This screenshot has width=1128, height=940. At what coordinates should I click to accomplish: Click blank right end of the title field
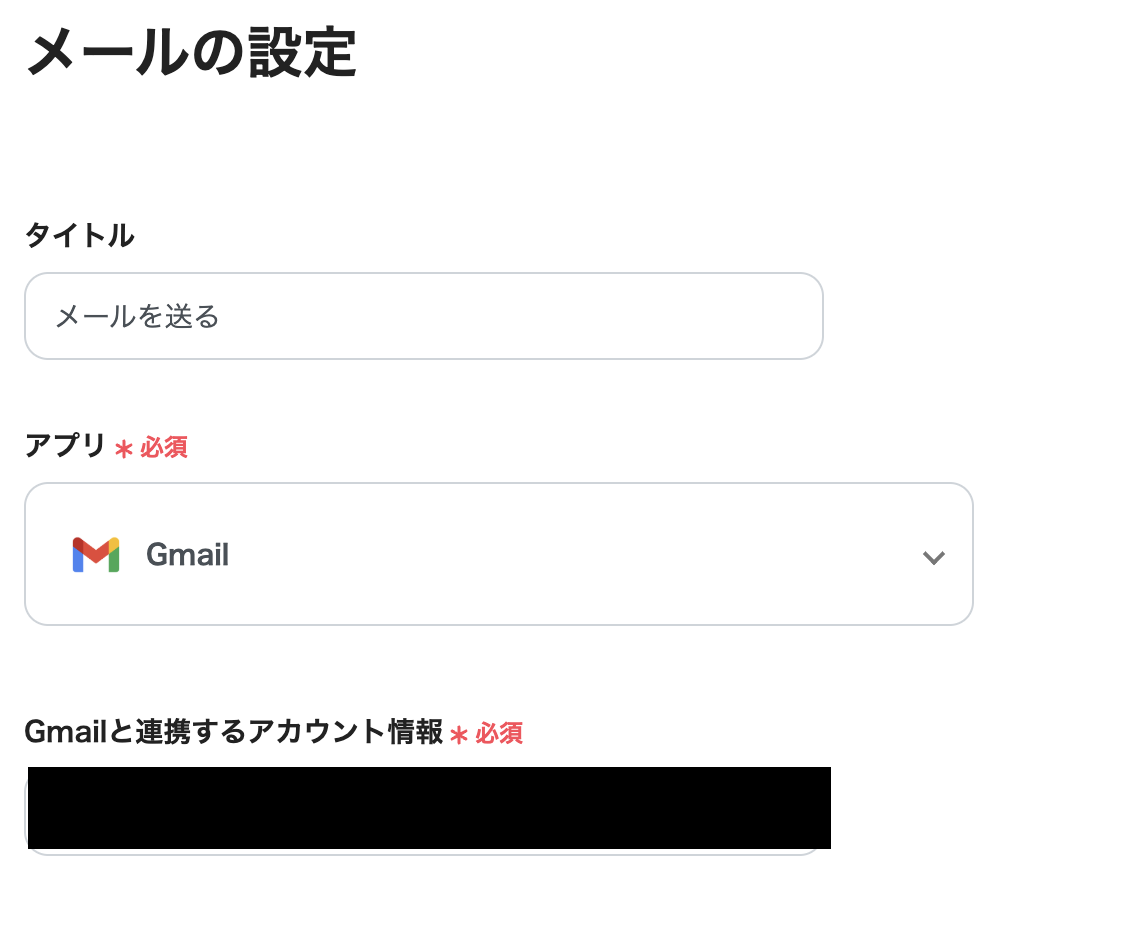[760, 316]
